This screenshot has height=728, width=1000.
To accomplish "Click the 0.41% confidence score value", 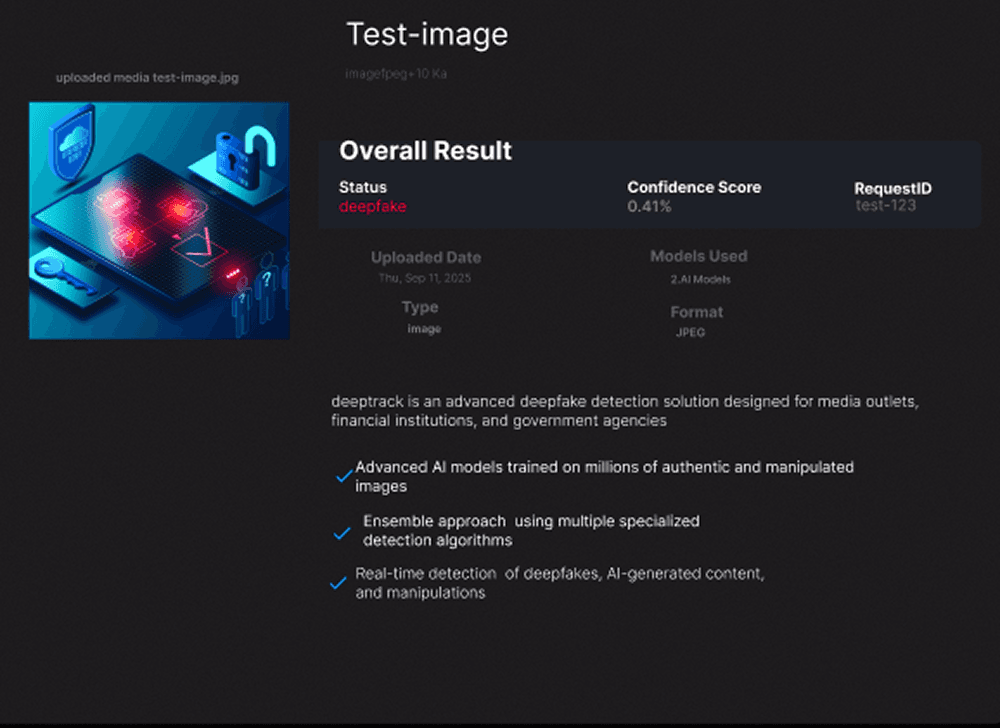I will pyautogui.click(x=649, y=206).
